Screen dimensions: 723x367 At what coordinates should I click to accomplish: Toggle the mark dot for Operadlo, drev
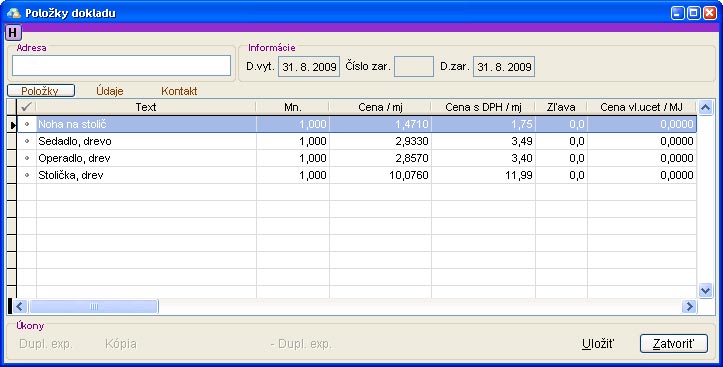pyautogui.click(x=27, y=158)
